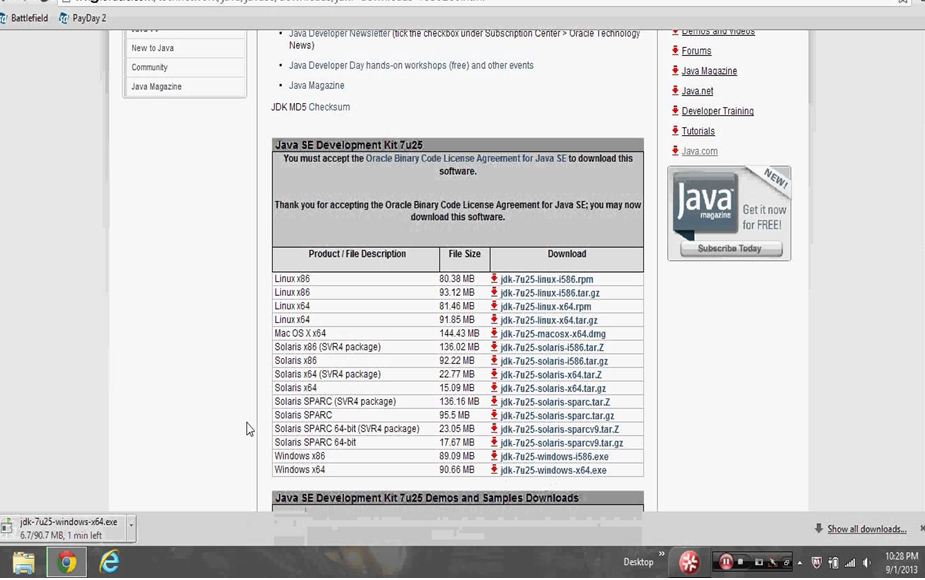This screenshot has height=580, width=925.
Task: Open New to Java in sidebar
Action: (x=152, y=48)
